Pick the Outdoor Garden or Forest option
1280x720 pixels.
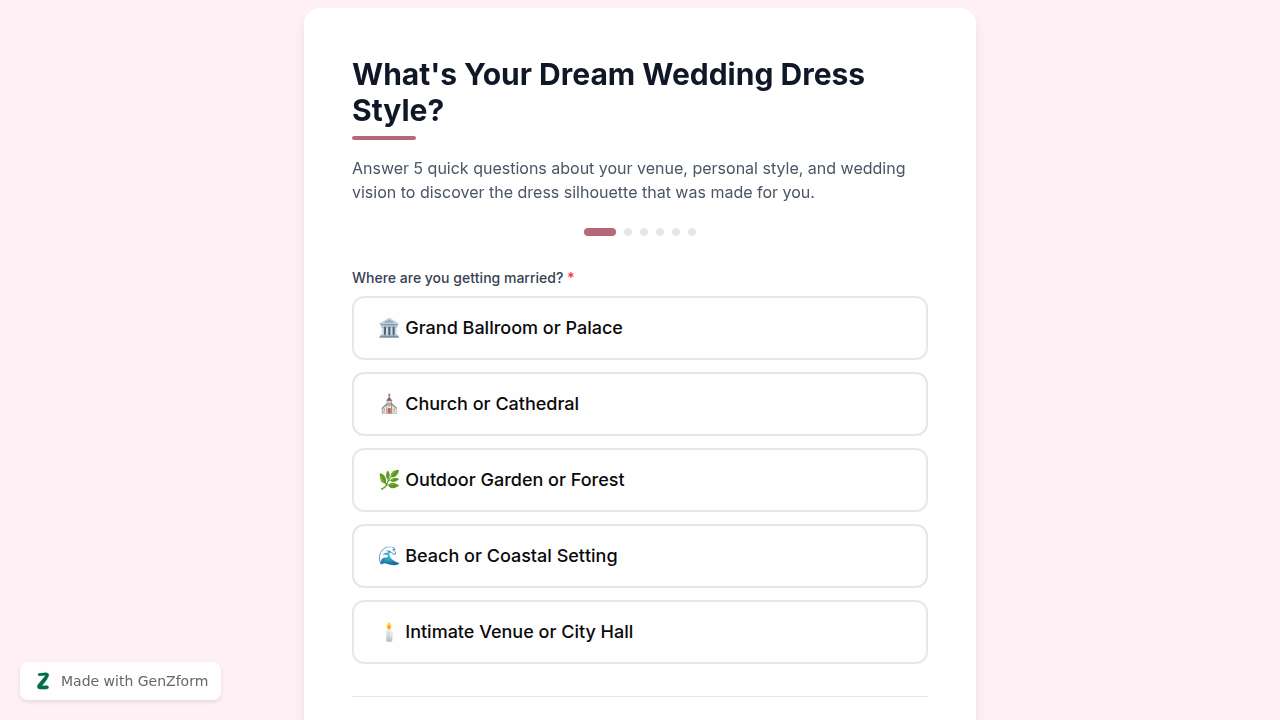coord(640,480)
